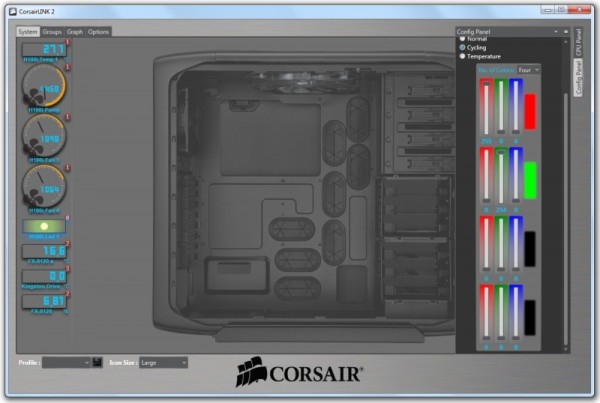Click the H100i LED indicator widget

click(x=44, y=226)
